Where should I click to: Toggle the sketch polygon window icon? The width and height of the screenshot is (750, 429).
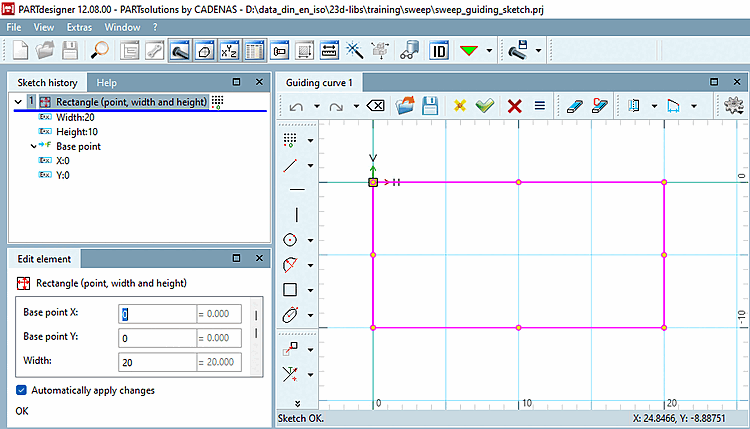pos(205,50)
